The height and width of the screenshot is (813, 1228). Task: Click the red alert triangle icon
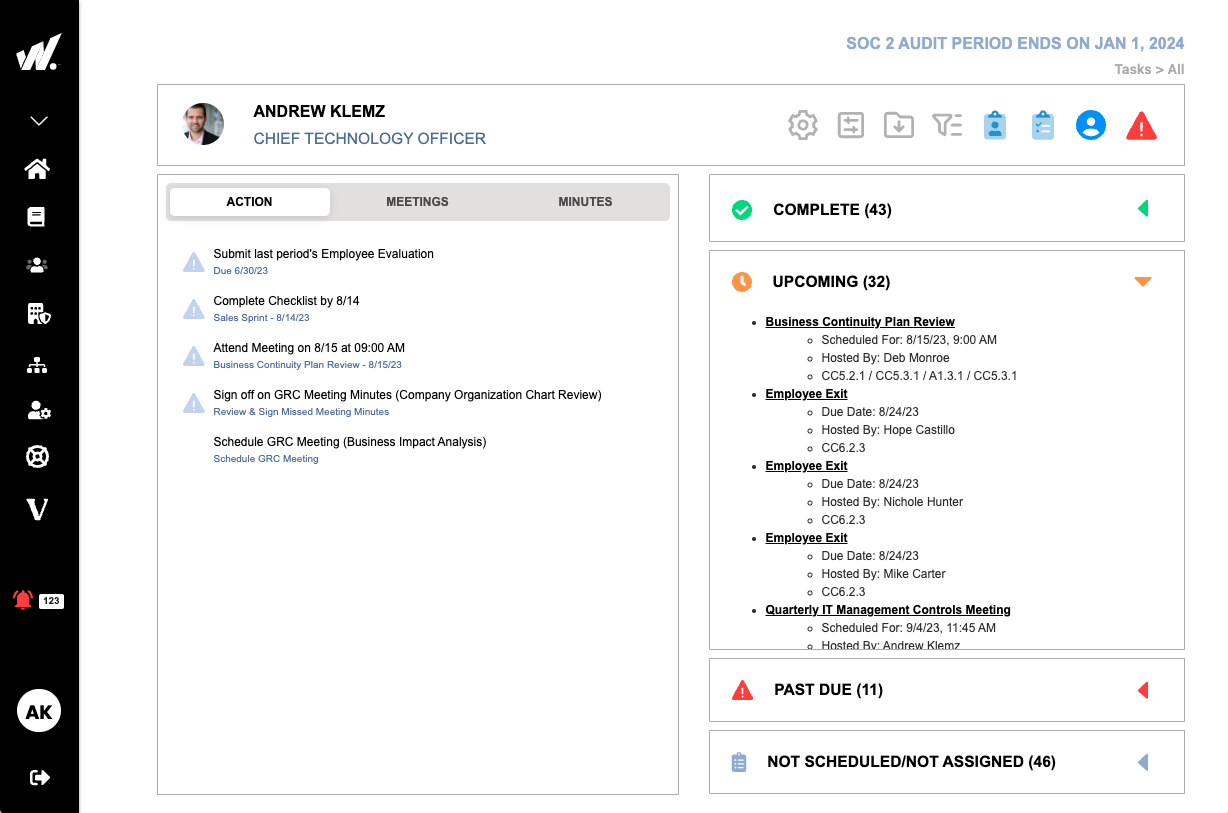[x=1141, y=125]
